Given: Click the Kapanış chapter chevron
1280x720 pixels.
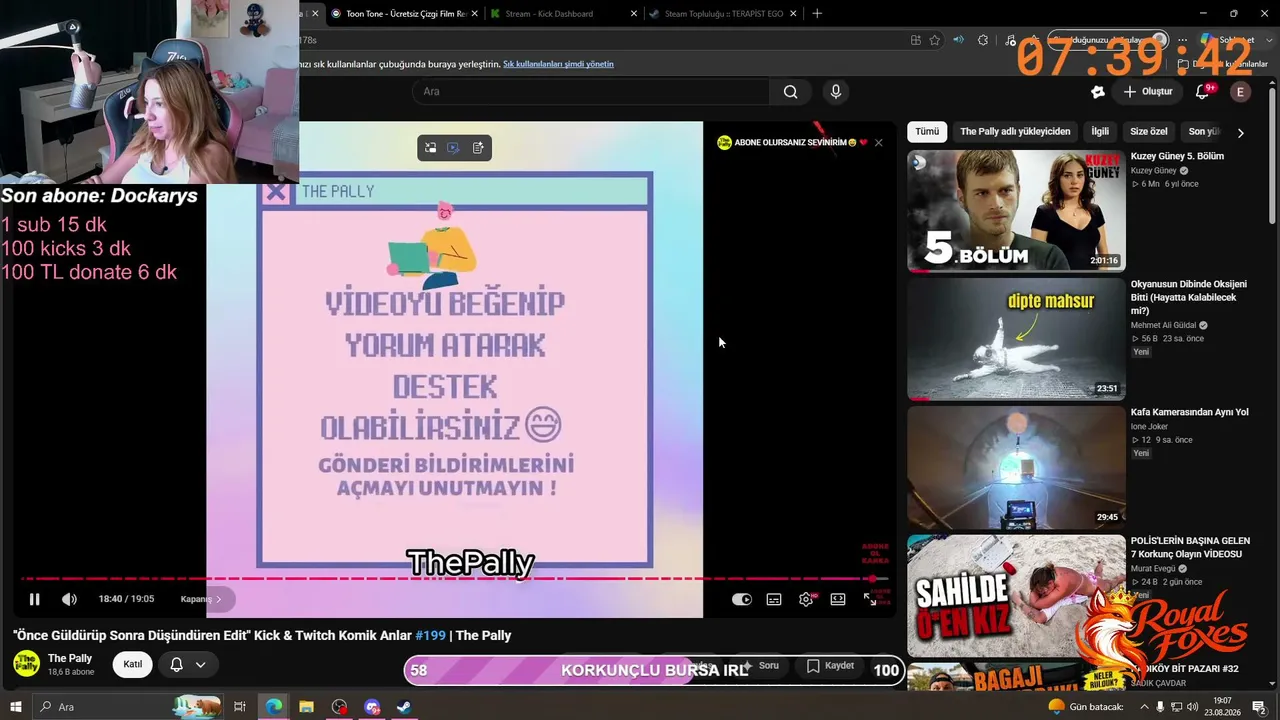Looking at the screenshot, I should (x=218, y=599).
